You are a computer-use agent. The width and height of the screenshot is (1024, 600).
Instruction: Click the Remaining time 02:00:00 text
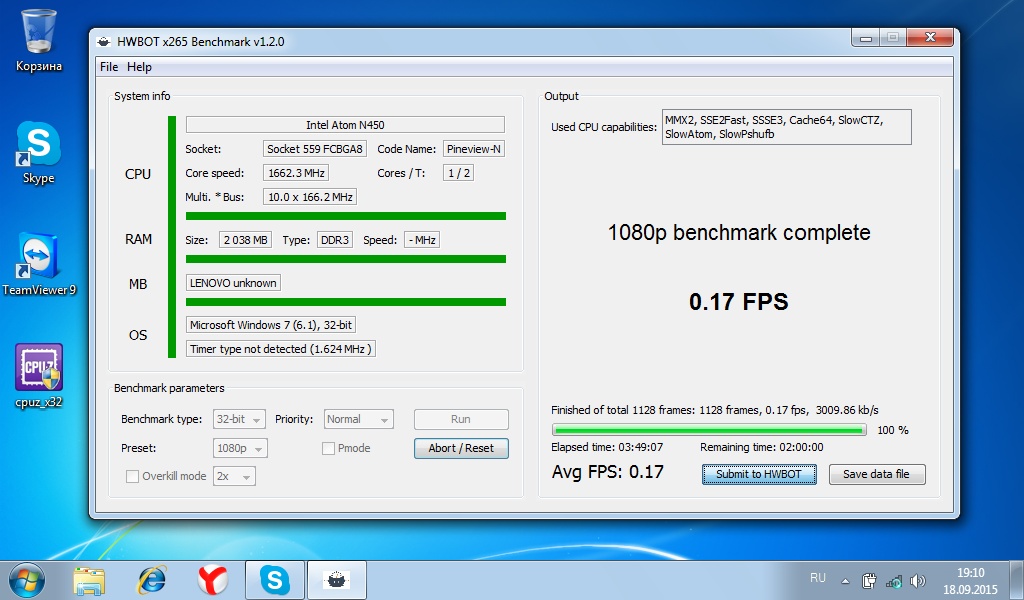click(x=761, y=447)
